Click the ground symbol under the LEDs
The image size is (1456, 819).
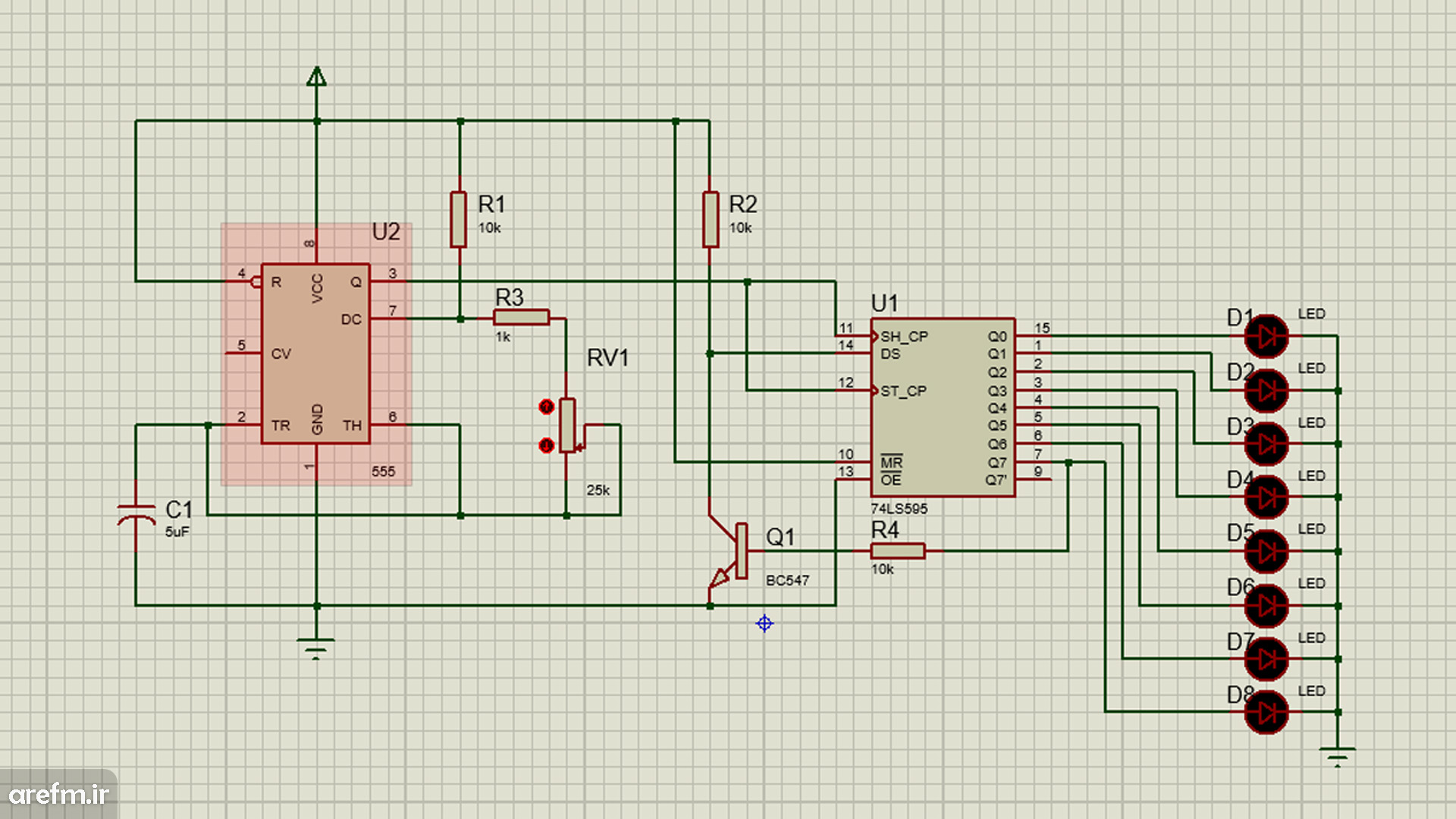[x=1337, y=756]
